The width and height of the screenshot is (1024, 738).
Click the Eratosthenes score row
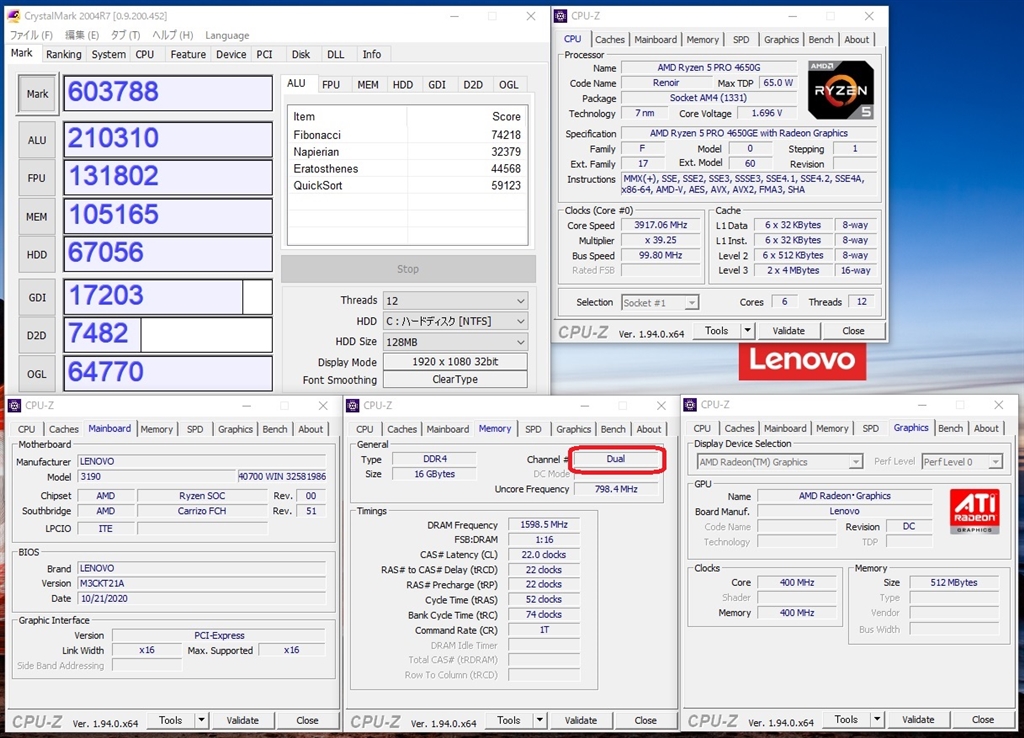click(407, 169)
